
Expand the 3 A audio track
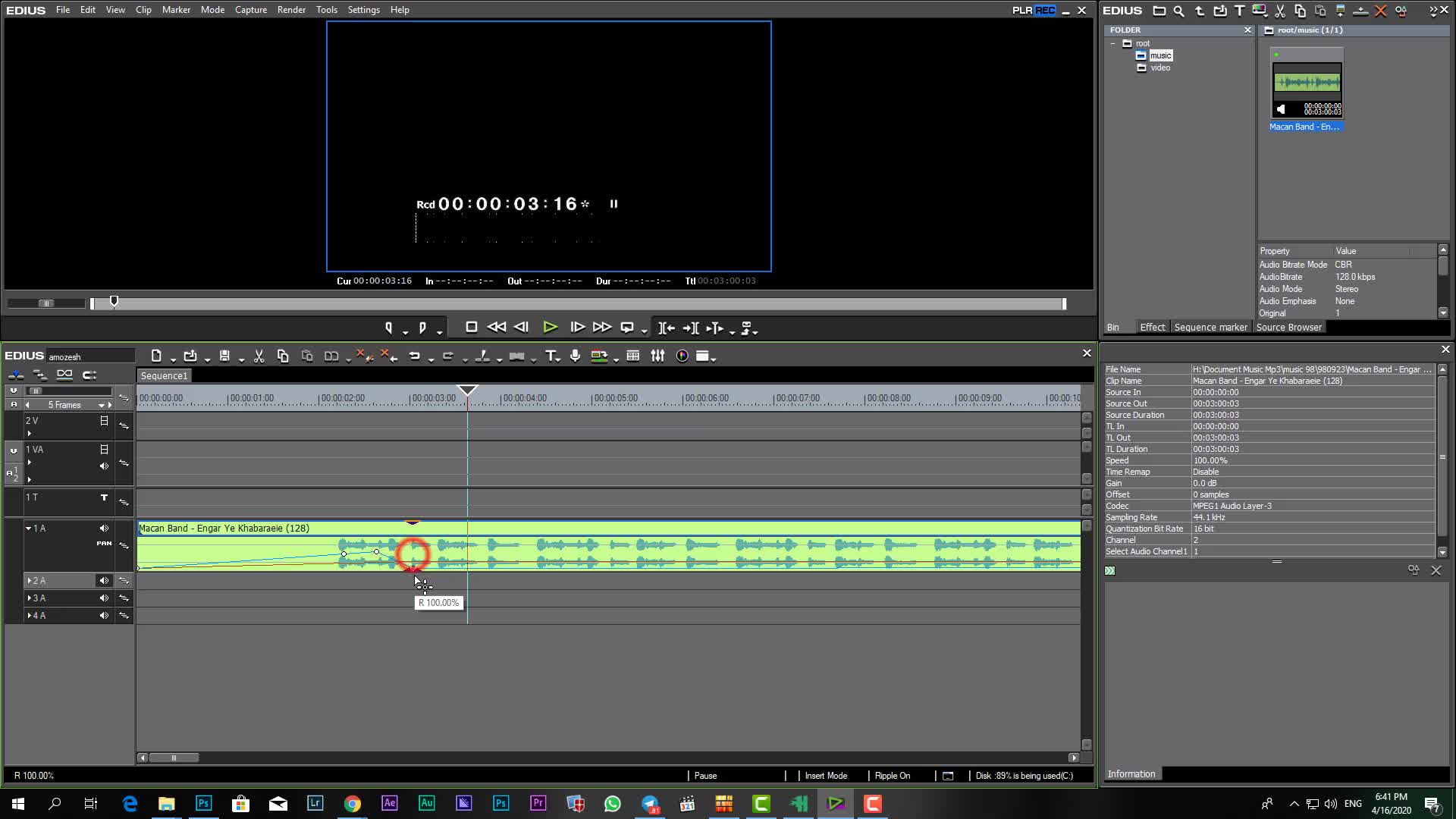click(29, 598)
